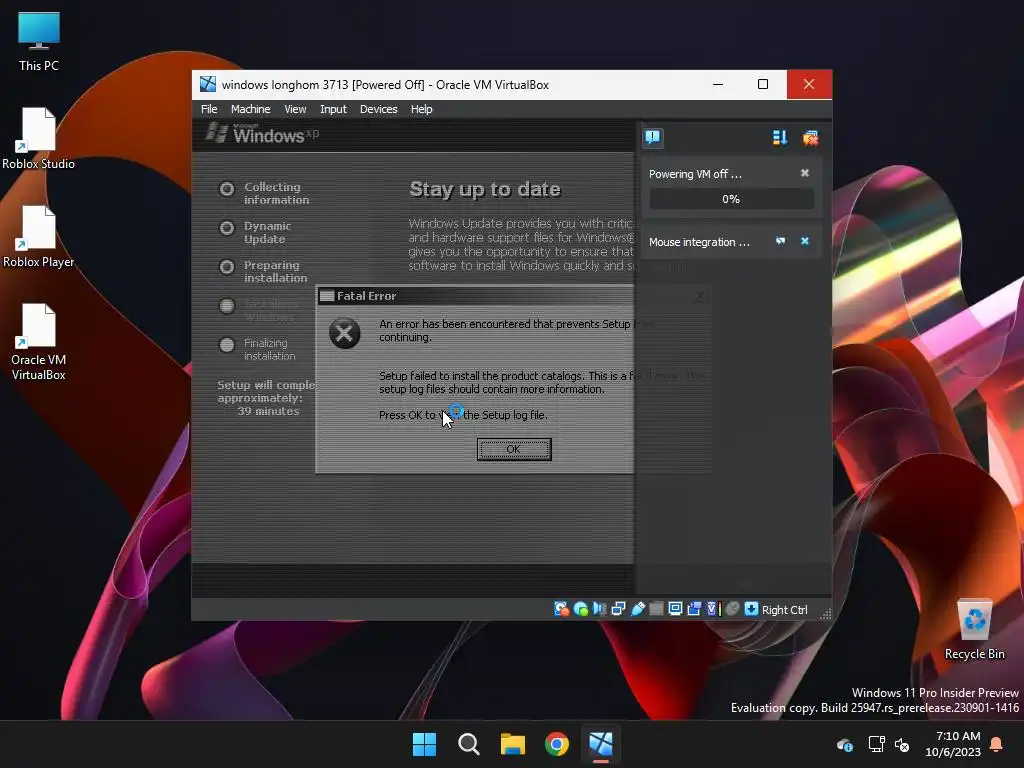The image size is (1024, 768).
Task: Click the display status icon
Action: click(675, 609)
